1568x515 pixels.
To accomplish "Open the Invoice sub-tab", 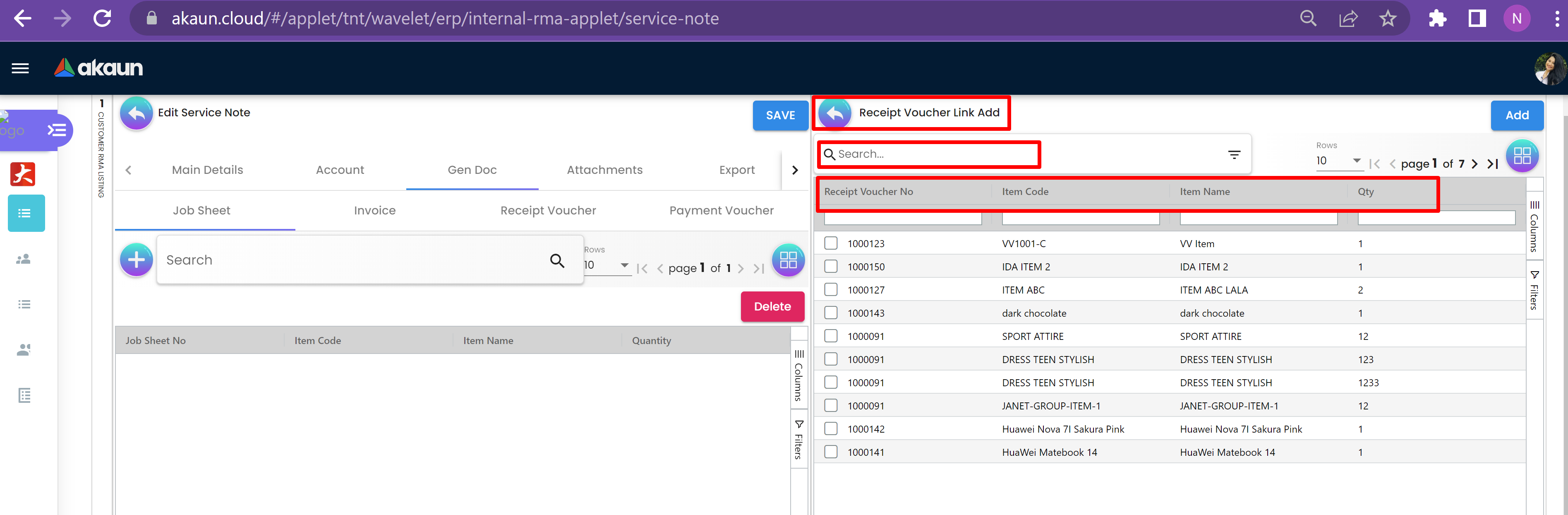I will (x=374, y=210).
